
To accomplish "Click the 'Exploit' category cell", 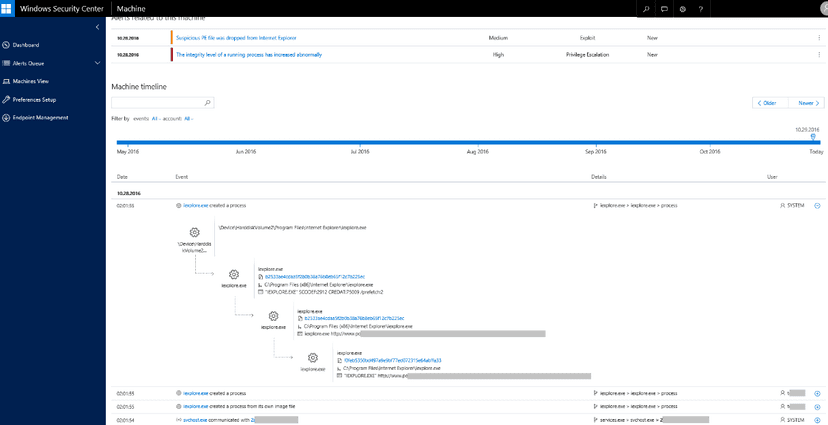I will click(x=587, y=38).
